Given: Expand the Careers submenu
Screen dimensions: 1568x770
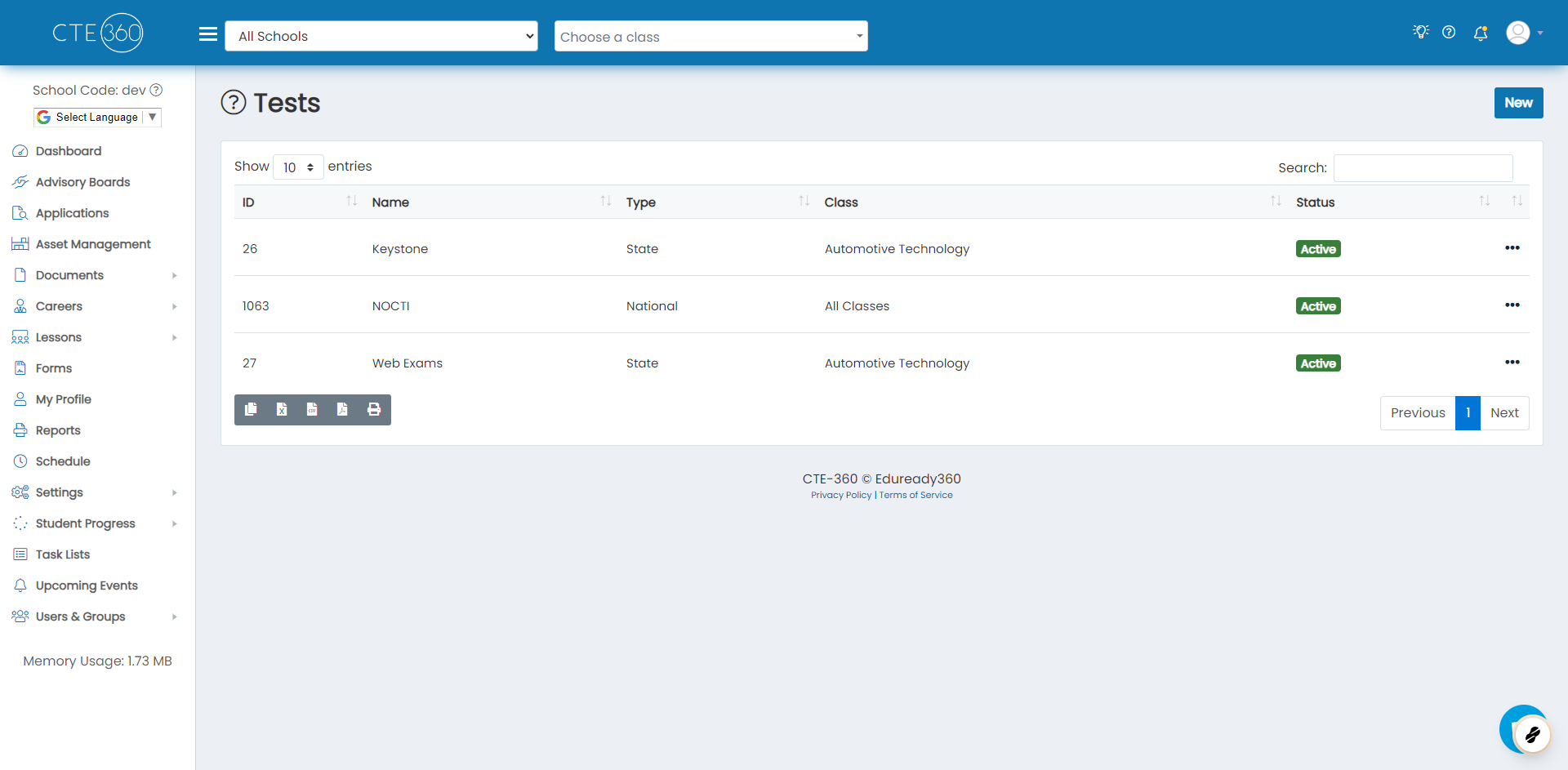Looking at the screenshot, I should 96,306.
